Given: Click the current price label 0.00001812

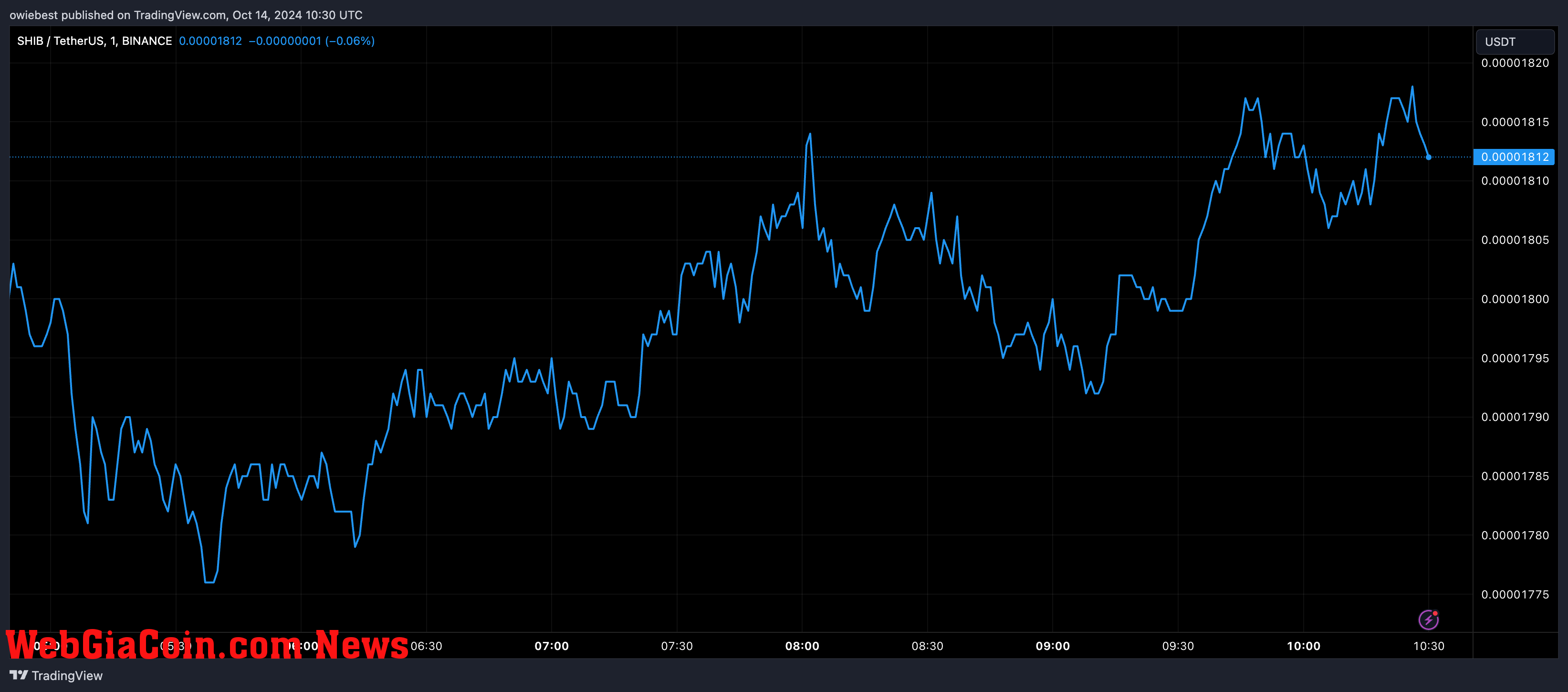Looking at the screenshot, I should pos(1514,157).
